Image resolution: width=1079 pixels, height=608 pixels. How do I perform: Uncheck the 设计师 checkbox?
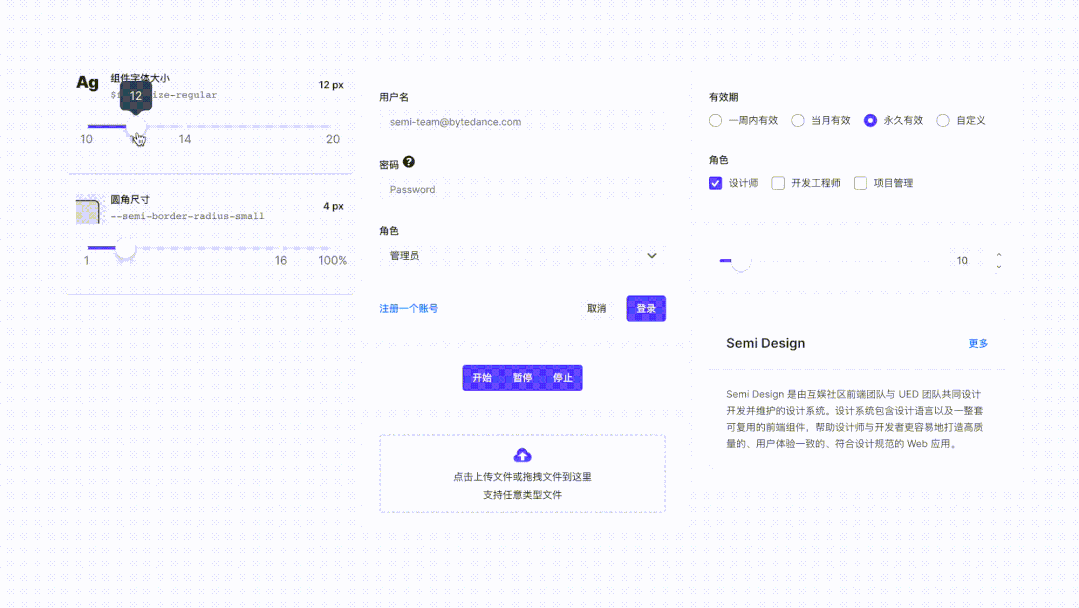(715, 183)
